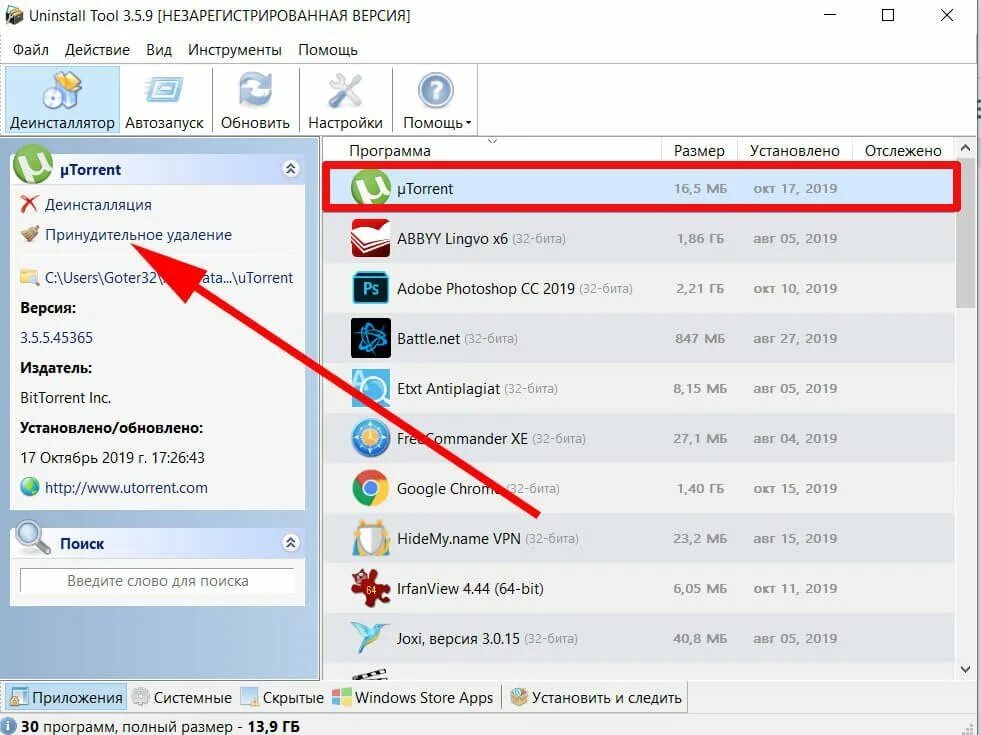The image size is (981, 735).
Task: Select the FreeCommander XE icon
Action: pyautogui.click(x=370, y=438)
